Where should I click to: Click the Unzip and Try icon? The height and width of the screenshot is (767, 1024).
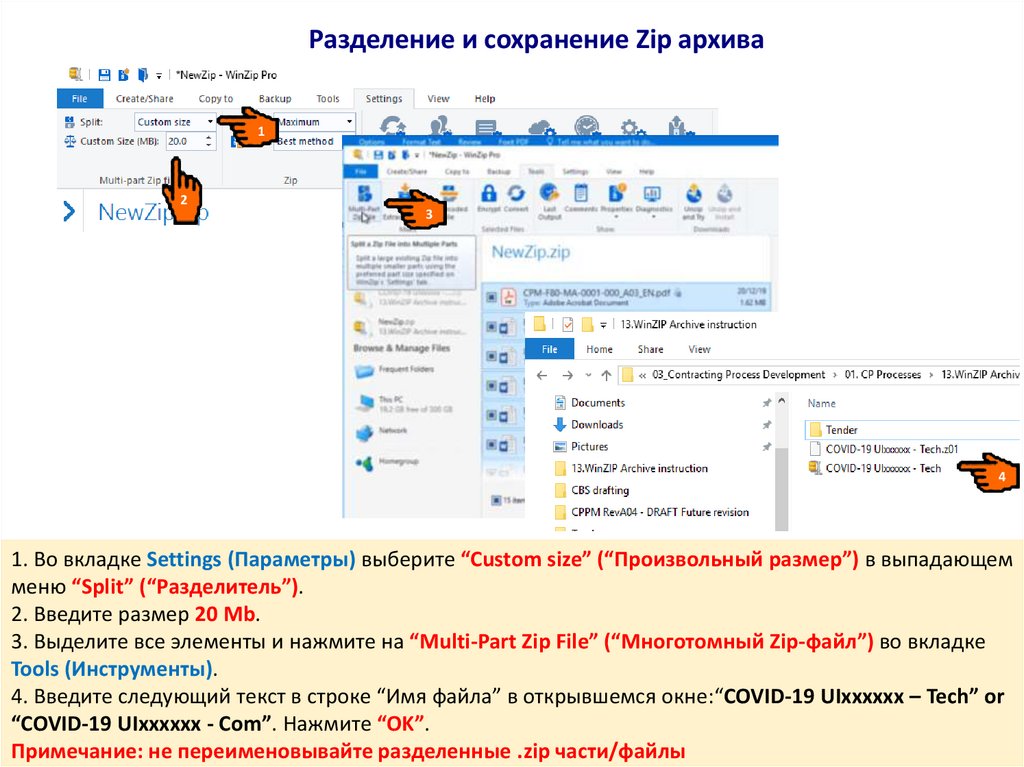[693, 193]
